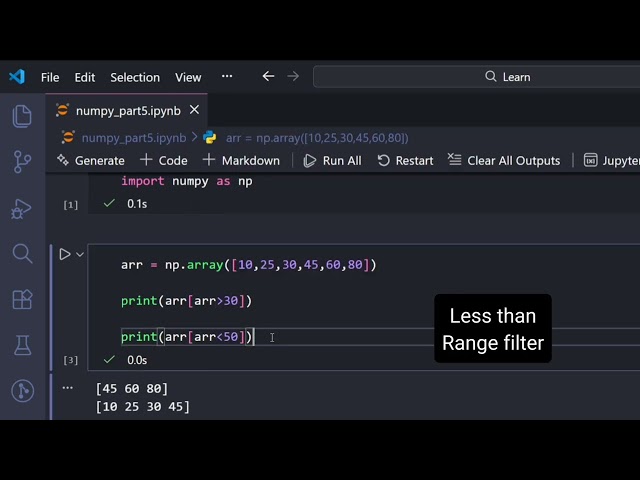Click the 'import numpy as np' code line
Viewport: 640px width, 480px height.
(187, 181)
